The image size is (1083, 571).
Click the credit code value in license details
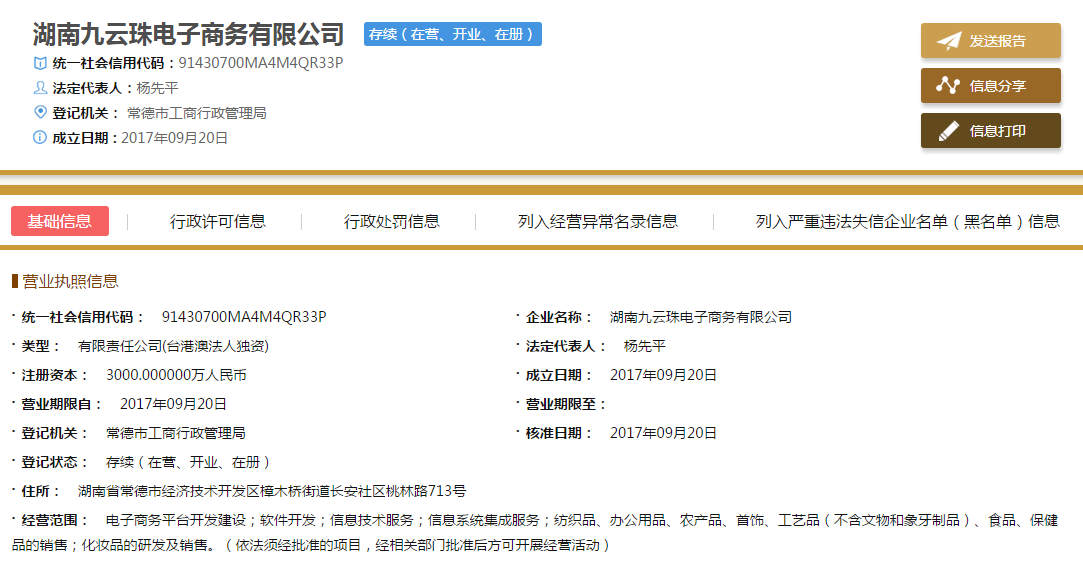(x=244, y=317)
